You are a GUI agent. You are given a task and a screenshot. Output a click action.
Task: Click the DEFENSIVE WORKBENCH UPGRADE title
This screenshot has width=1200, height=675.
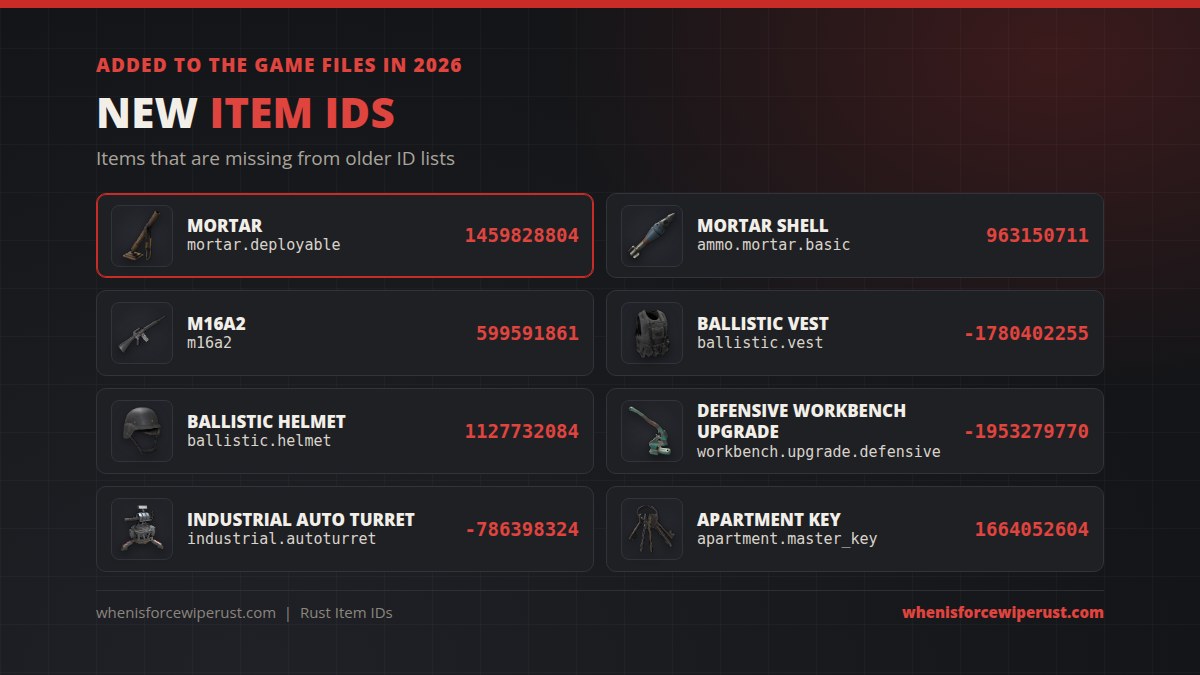click(x=802, y=421)
